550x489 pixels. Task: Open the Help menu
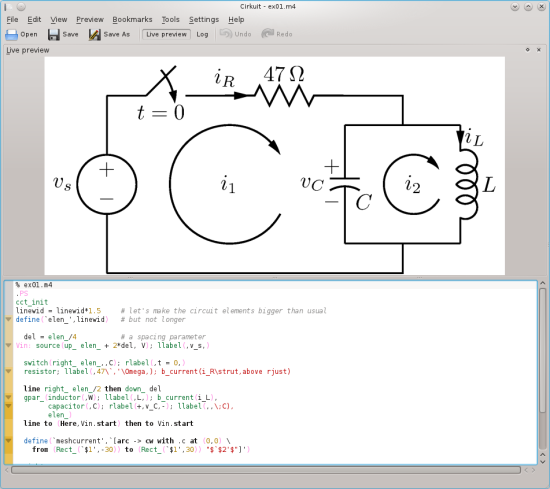pyautogui.click(x=236, y=20)
